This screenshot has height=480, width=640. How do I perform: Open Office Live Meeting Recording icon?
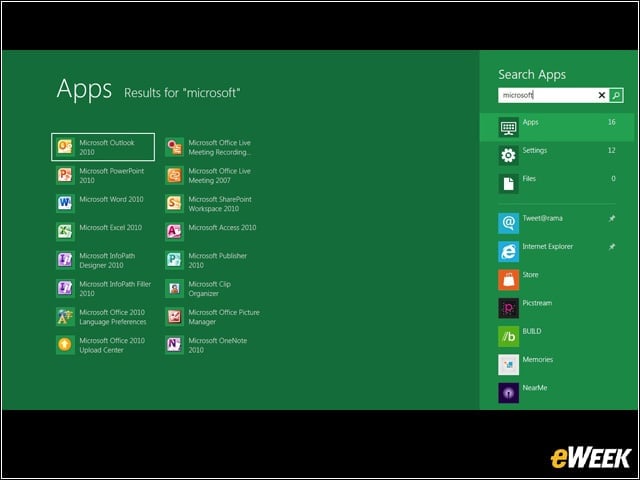[175, 147]
